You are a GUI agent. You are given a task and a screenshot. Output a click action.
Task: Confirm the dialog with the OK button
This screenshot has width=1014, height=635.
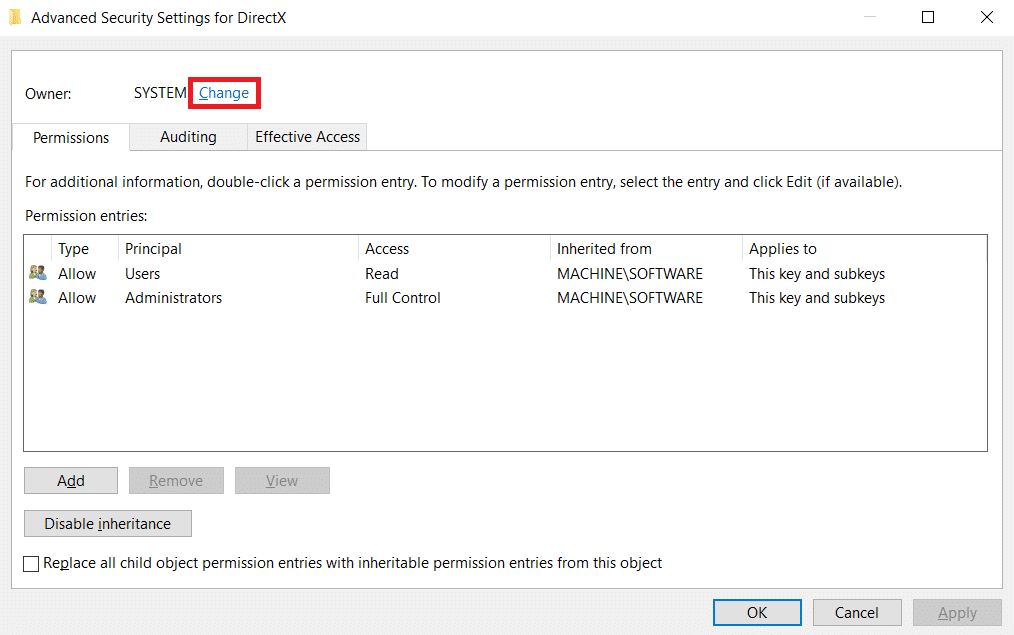tap(757, 612)
